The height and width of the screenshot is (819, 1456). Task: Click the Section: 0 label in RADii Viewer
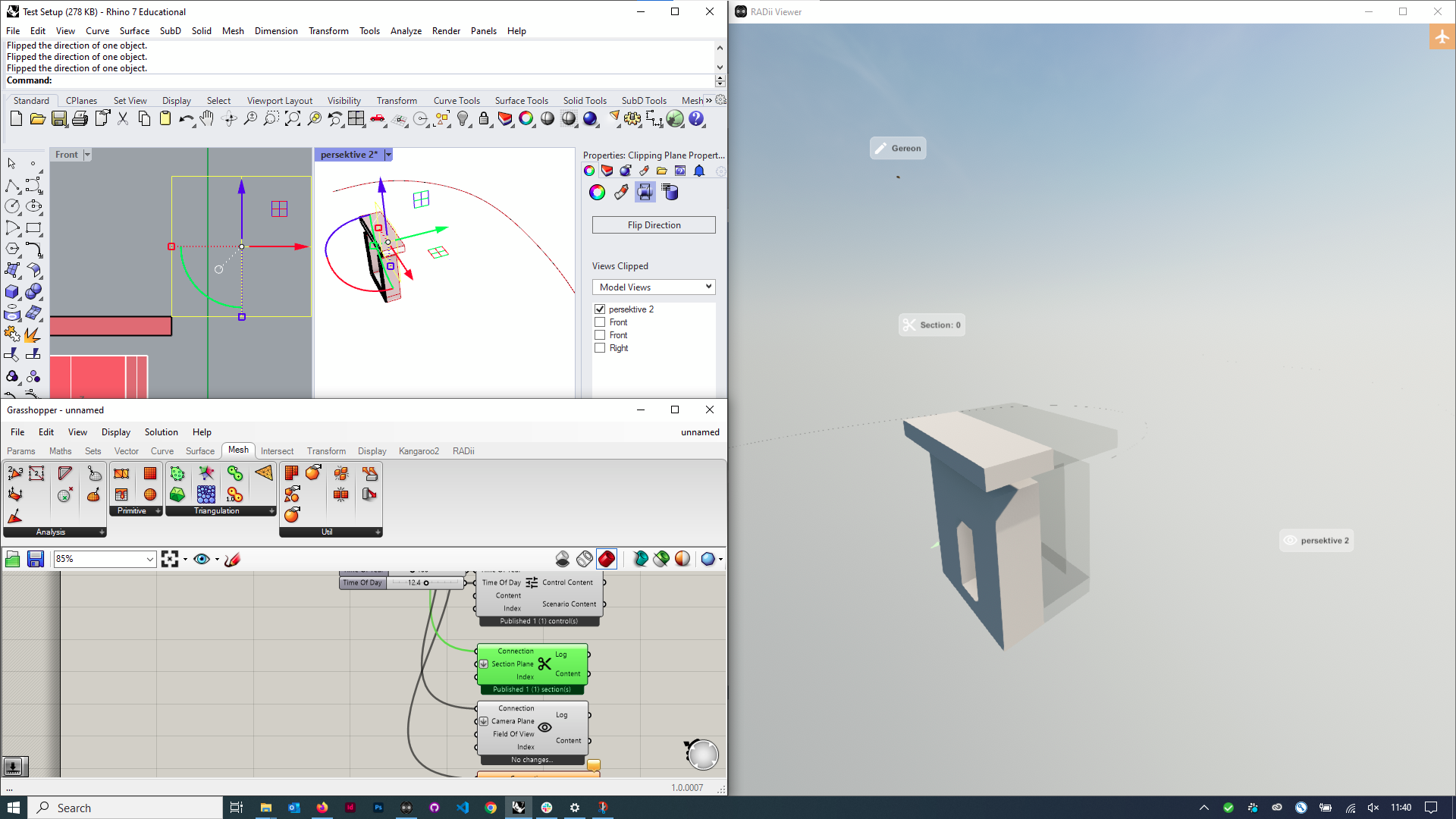coord(931,325)
